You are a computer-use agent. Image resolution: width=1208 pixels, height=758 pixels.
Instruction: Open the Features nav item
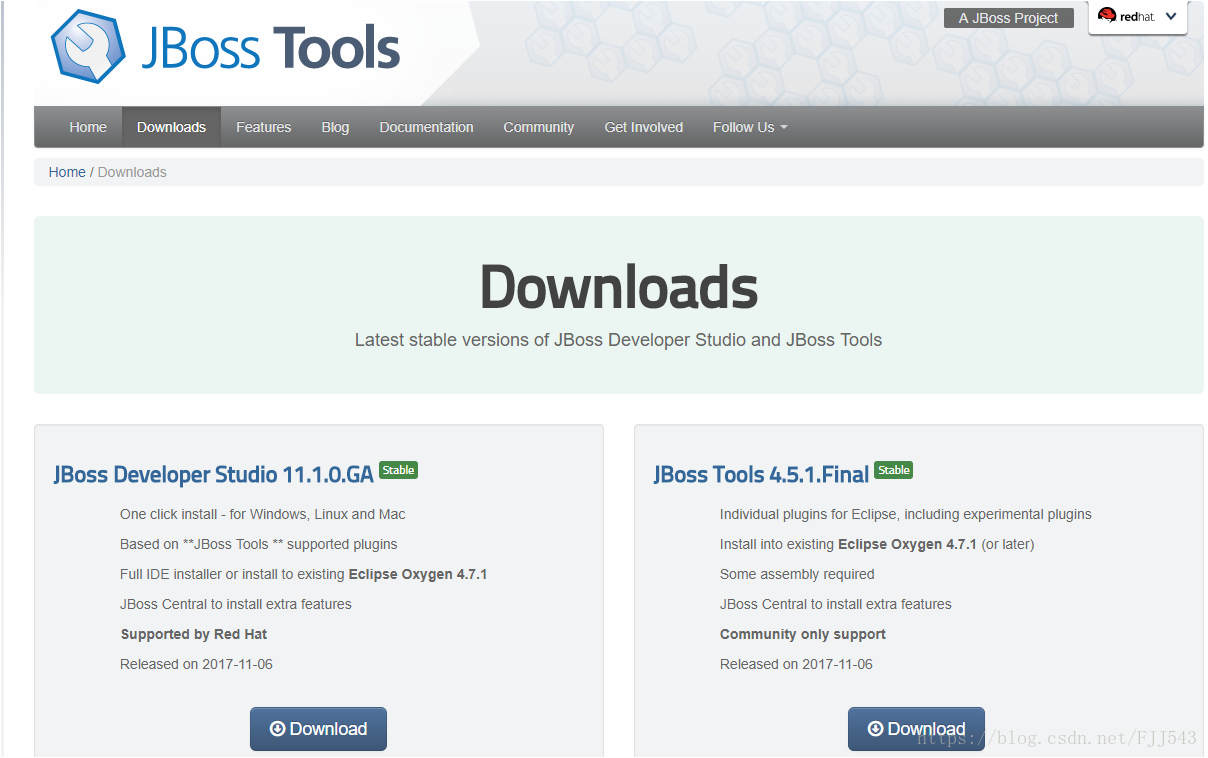point(264,127)
